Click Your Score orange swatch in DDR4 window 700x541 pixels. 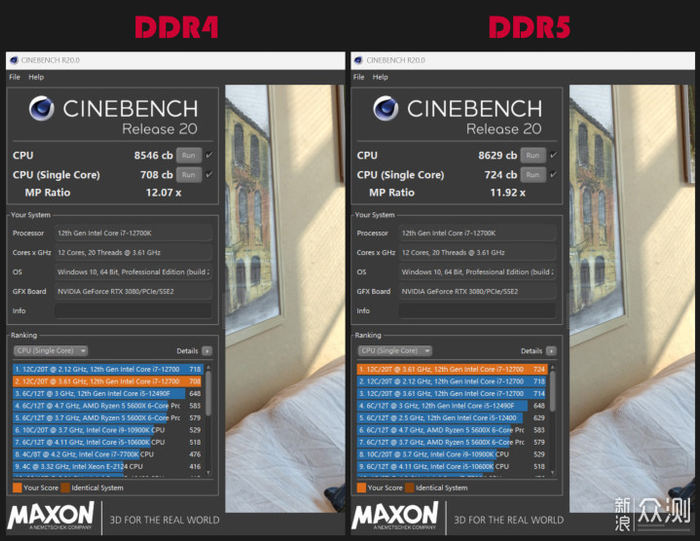[17, 487]
